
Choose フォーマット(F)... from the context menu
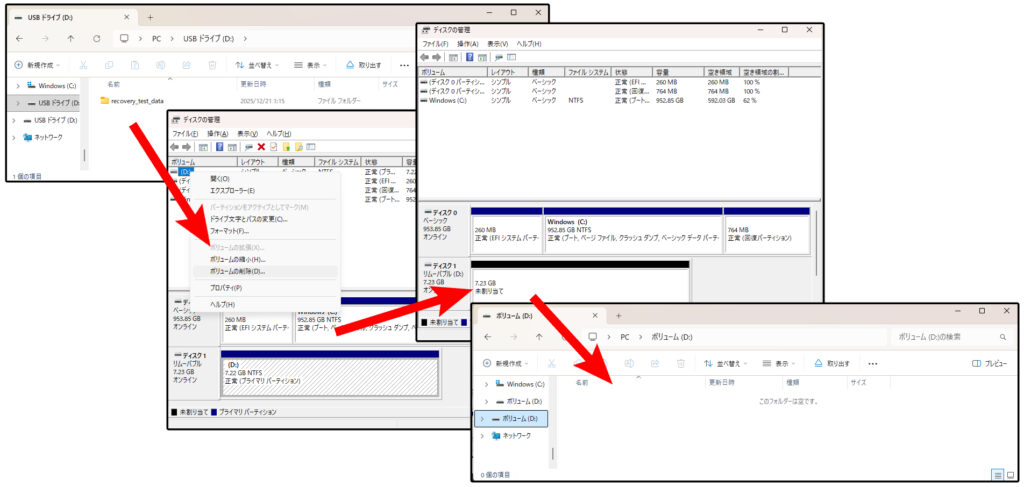229,231
